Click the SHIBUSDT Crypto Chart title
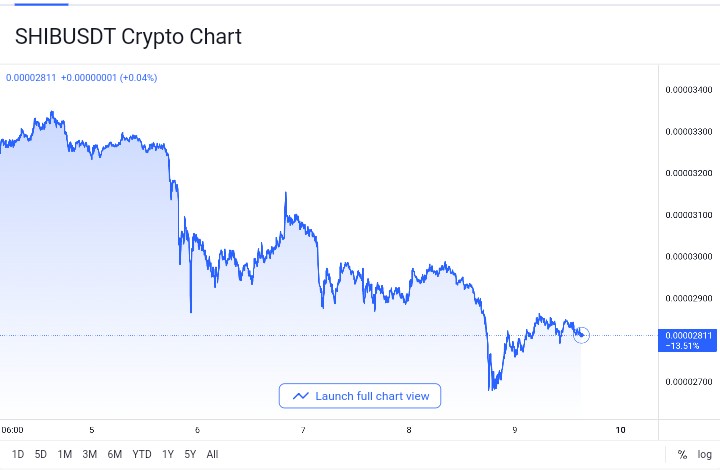 128,37
